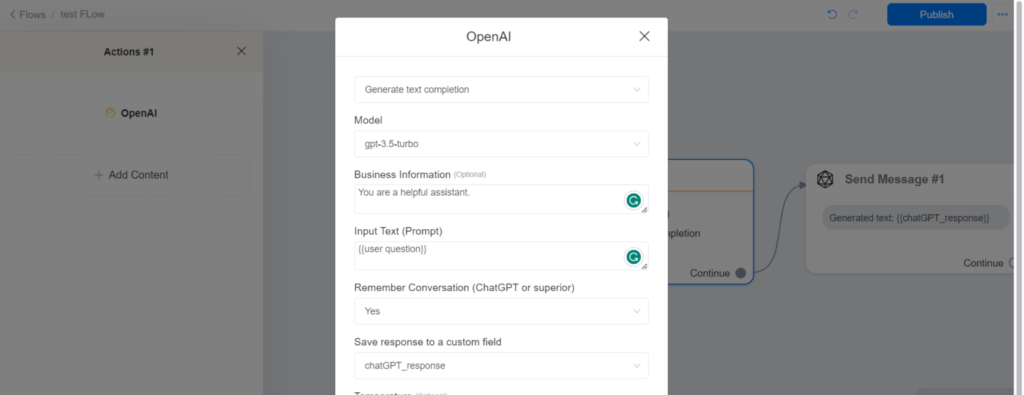Screen dimensions: 1024x395
Task: Open the chatGPT_response custom field dropdown
Action: (501, 366)
